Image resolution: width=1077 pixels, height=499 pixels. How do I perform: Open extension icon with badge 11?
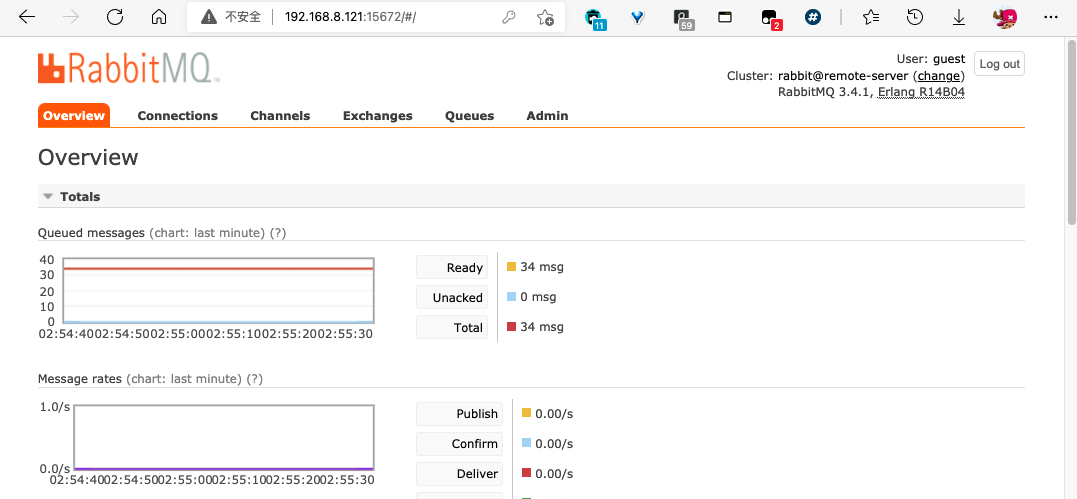tap(595, 19)
